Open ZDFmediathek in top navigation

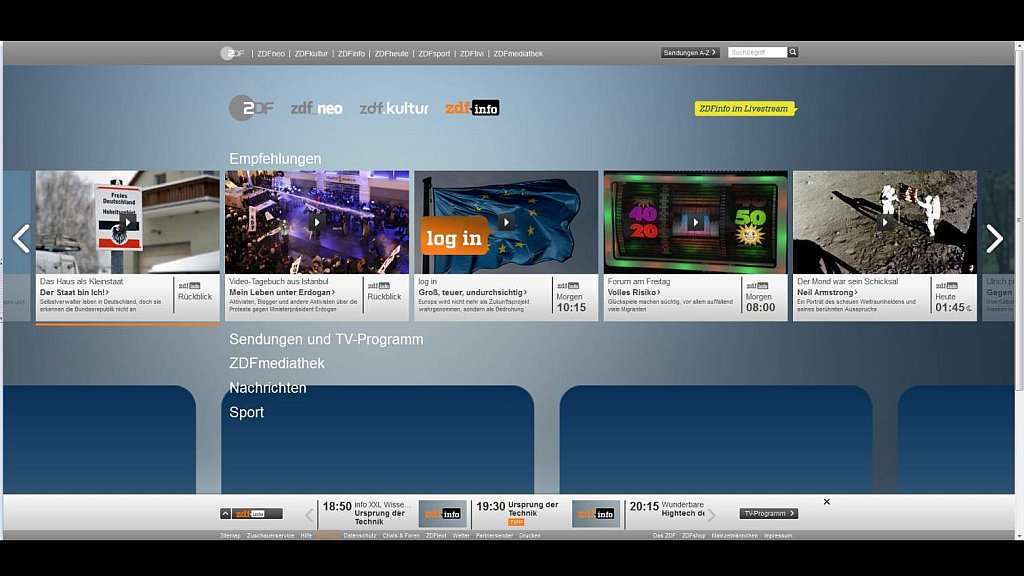coord(518,54)
